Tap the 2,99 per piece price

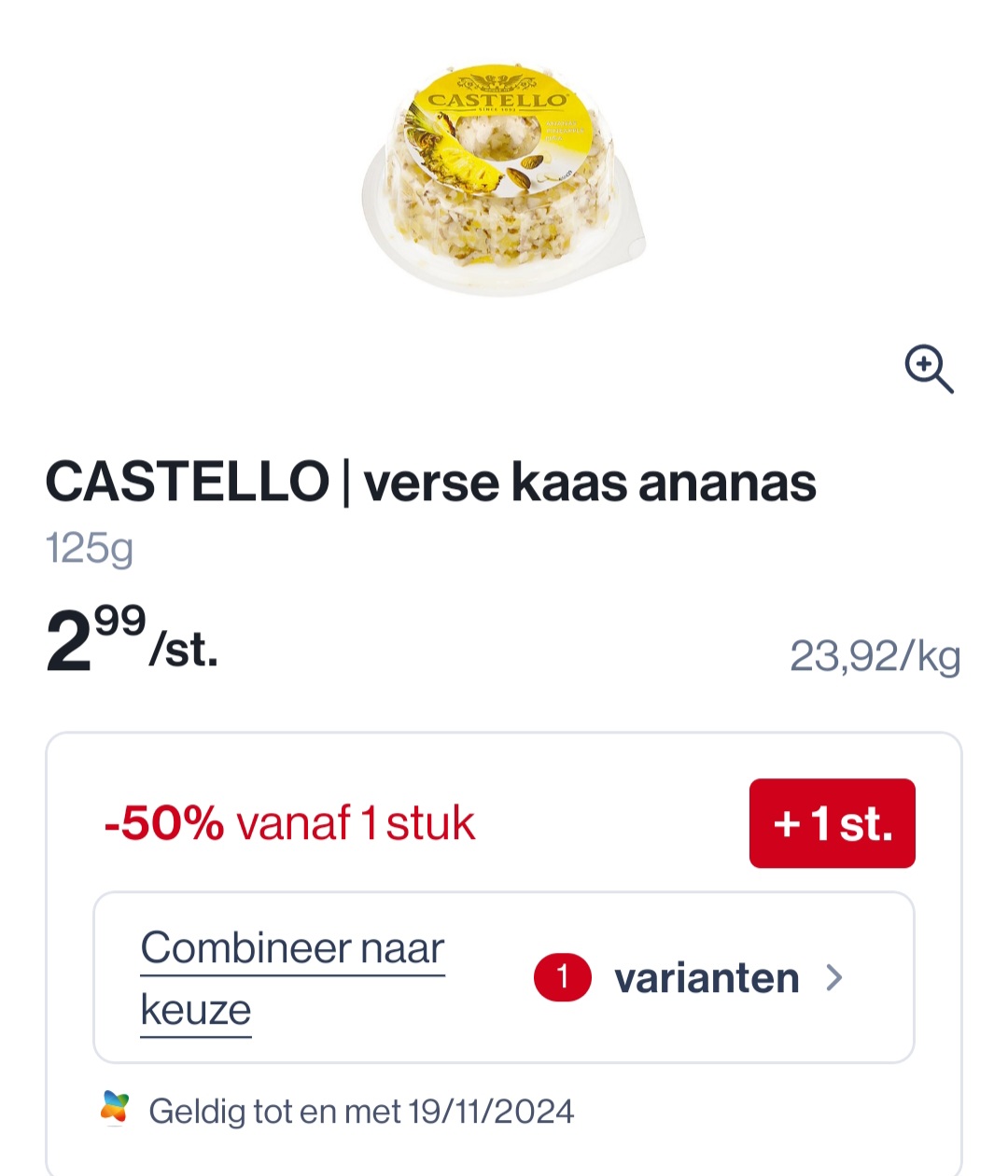(x=131, y=641)
